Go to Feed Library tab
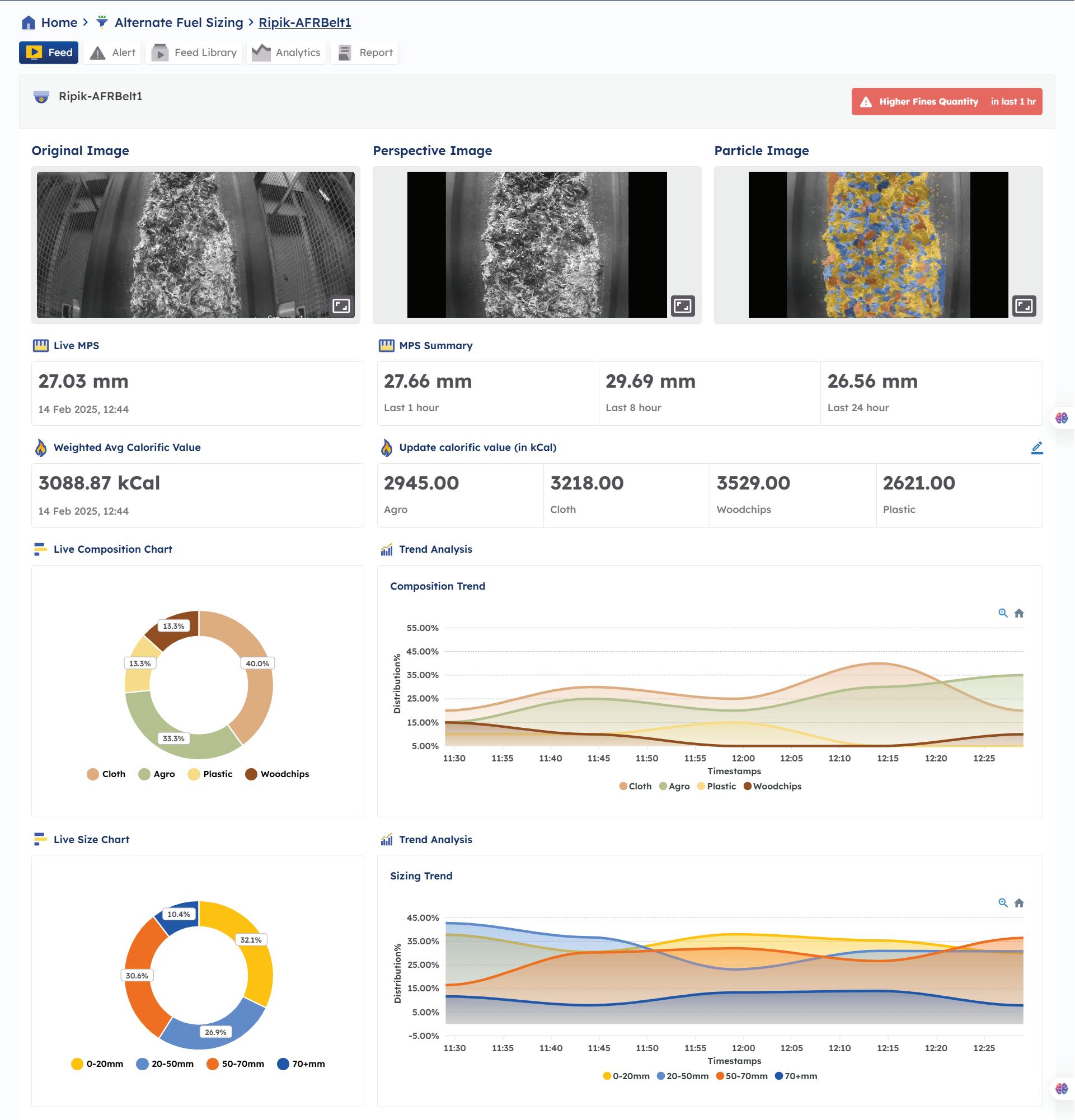 [194, 53]
